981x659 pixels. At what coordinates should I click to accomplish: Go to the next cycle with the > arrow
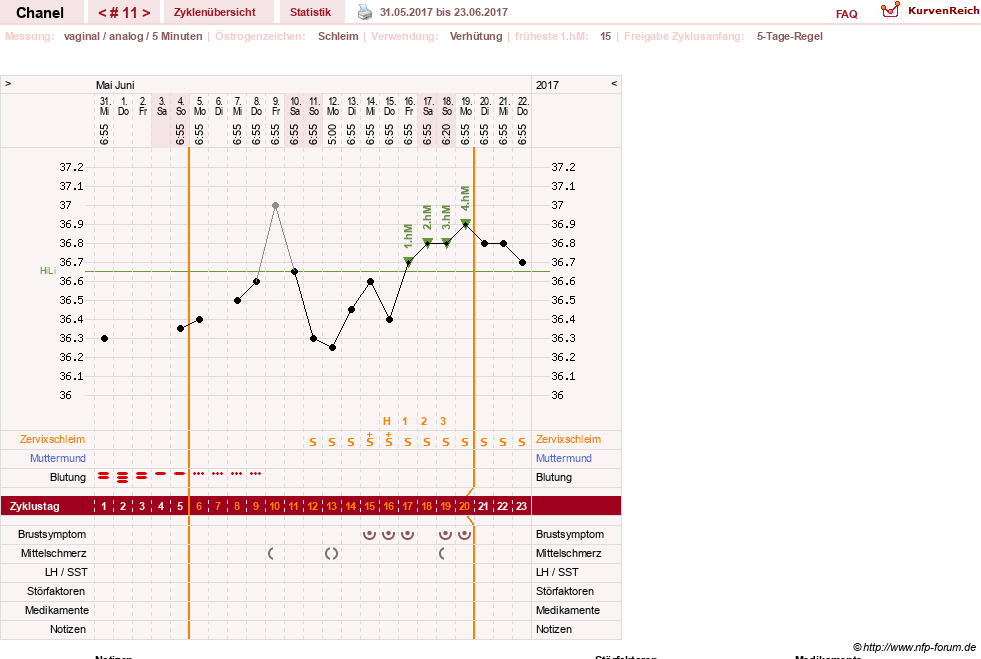pyautogui.click(x=146, y=13)
